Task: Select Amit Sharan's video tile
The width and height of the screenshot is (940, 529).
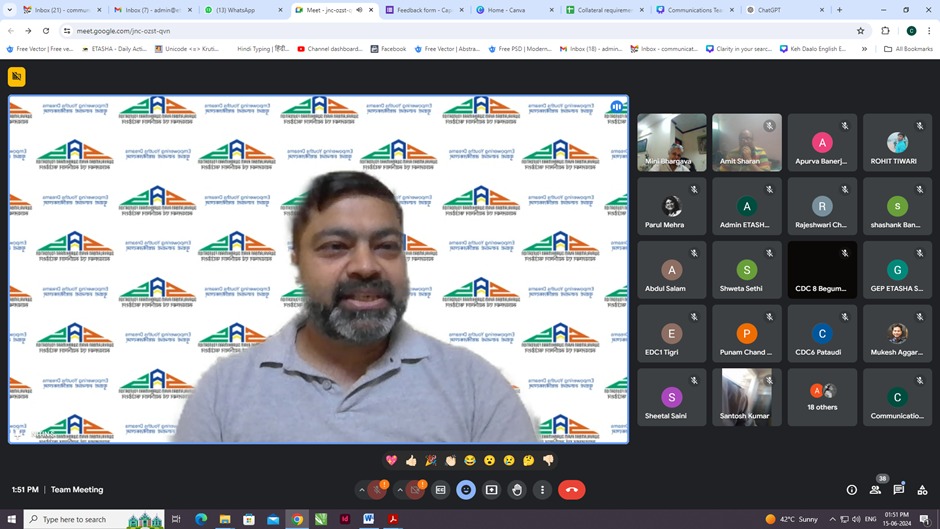Action: point(747,143)
